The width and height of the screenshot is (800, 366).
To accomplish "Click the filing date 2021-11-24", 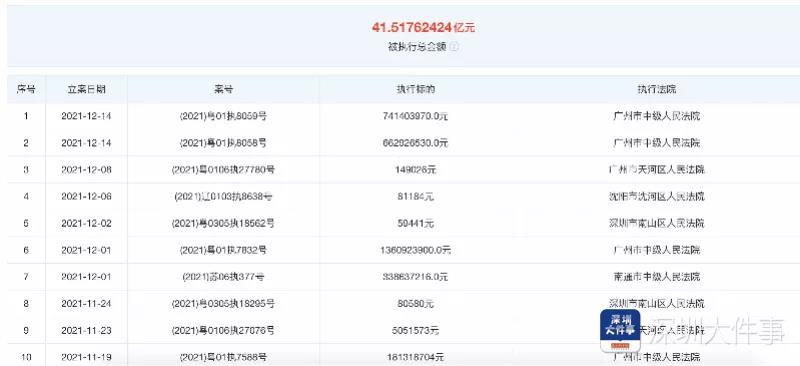I will coord(86,304).
